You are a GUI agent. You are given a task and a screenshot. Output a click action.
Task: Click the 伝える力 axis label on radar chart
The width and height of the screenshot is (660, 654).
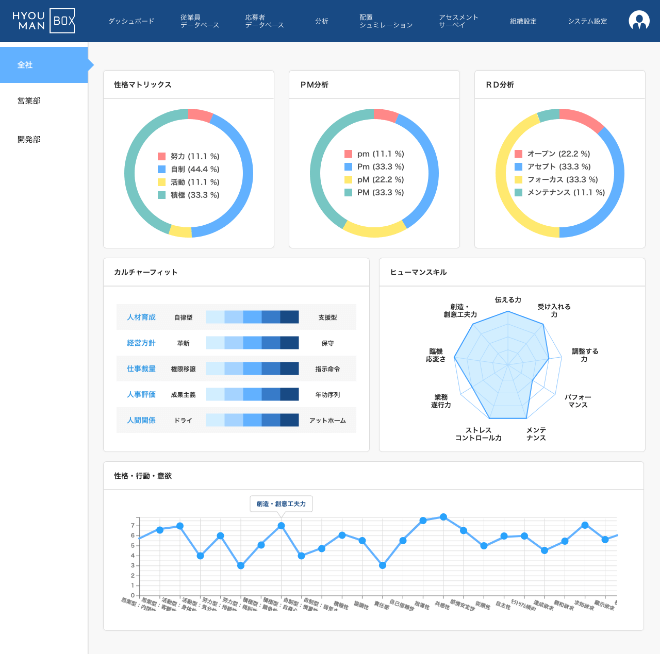click(508, 300)
